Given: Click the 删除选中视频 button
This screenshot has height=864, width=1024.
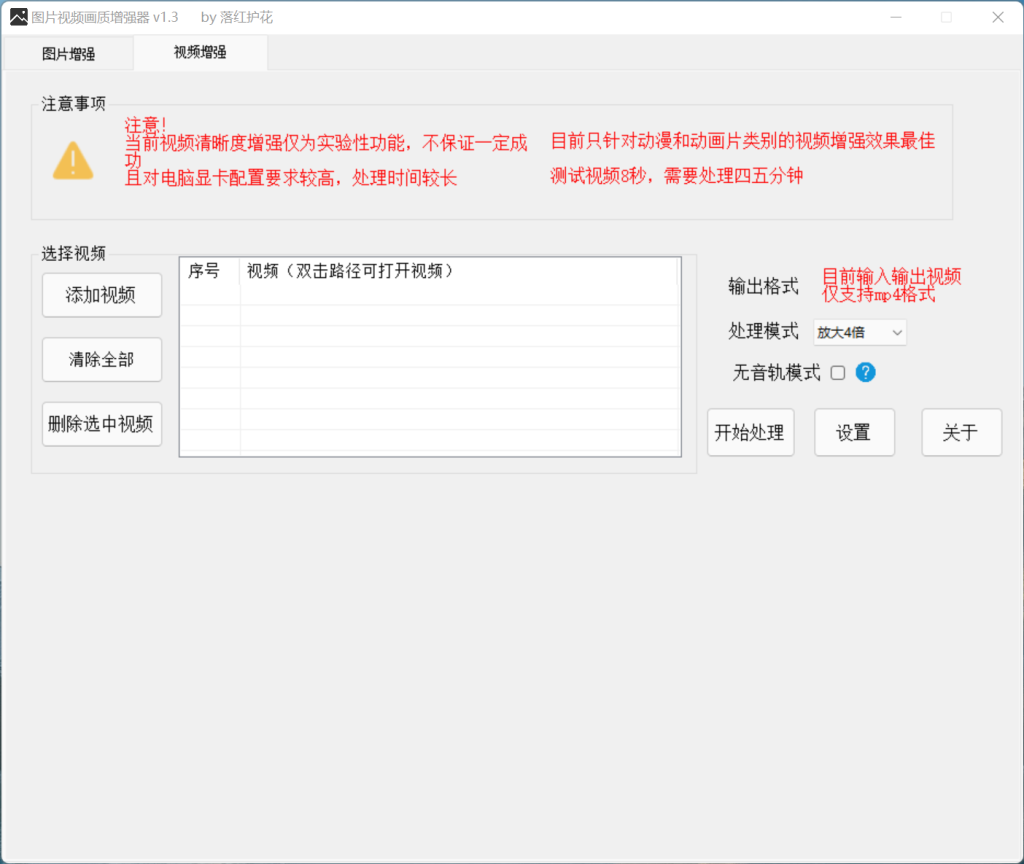Looking at the screenshot, I should click(x=101, y=424).
